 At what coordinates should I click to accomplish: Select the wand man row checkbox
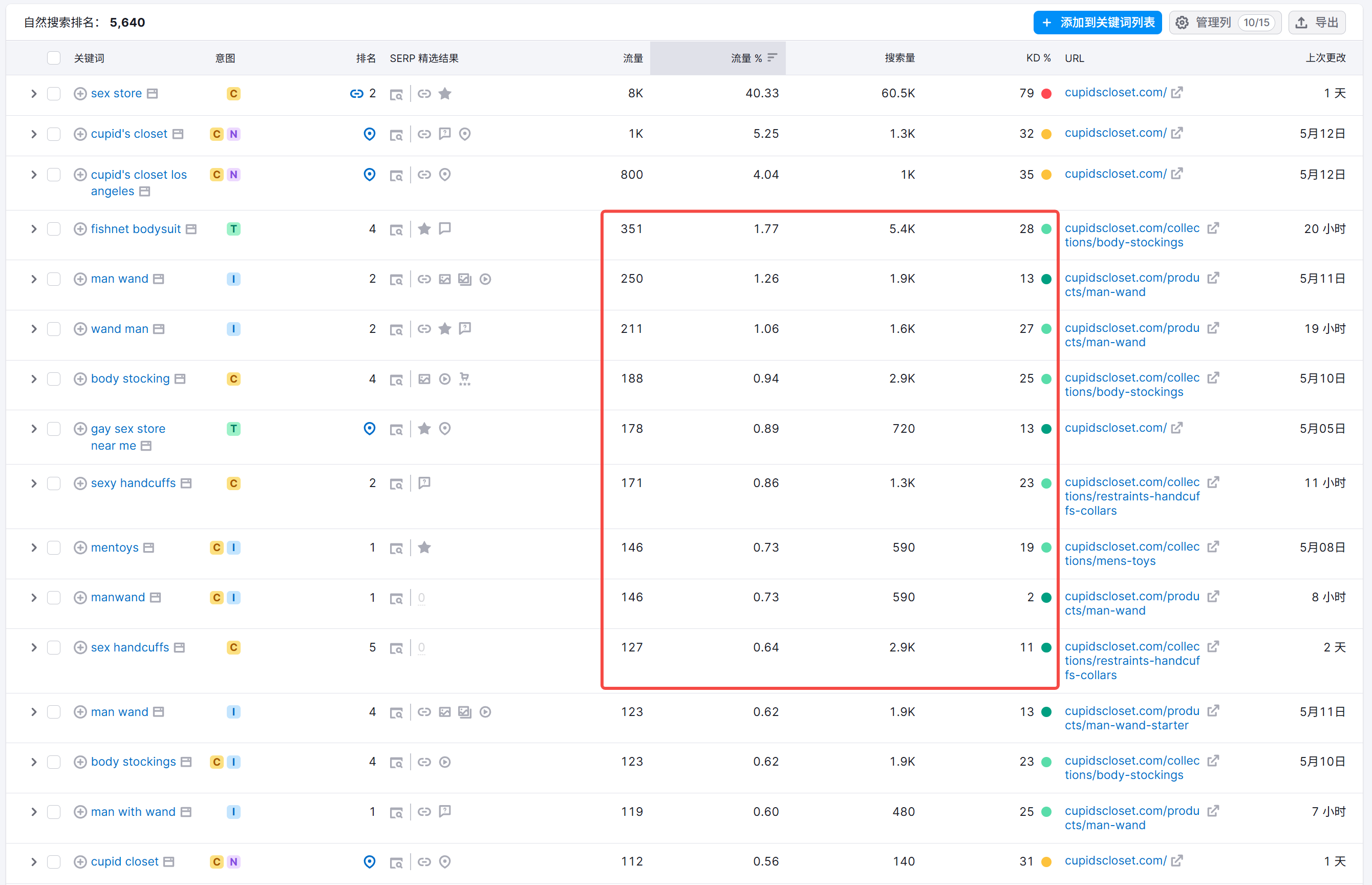pyautogui.click(x=54, y=329)
